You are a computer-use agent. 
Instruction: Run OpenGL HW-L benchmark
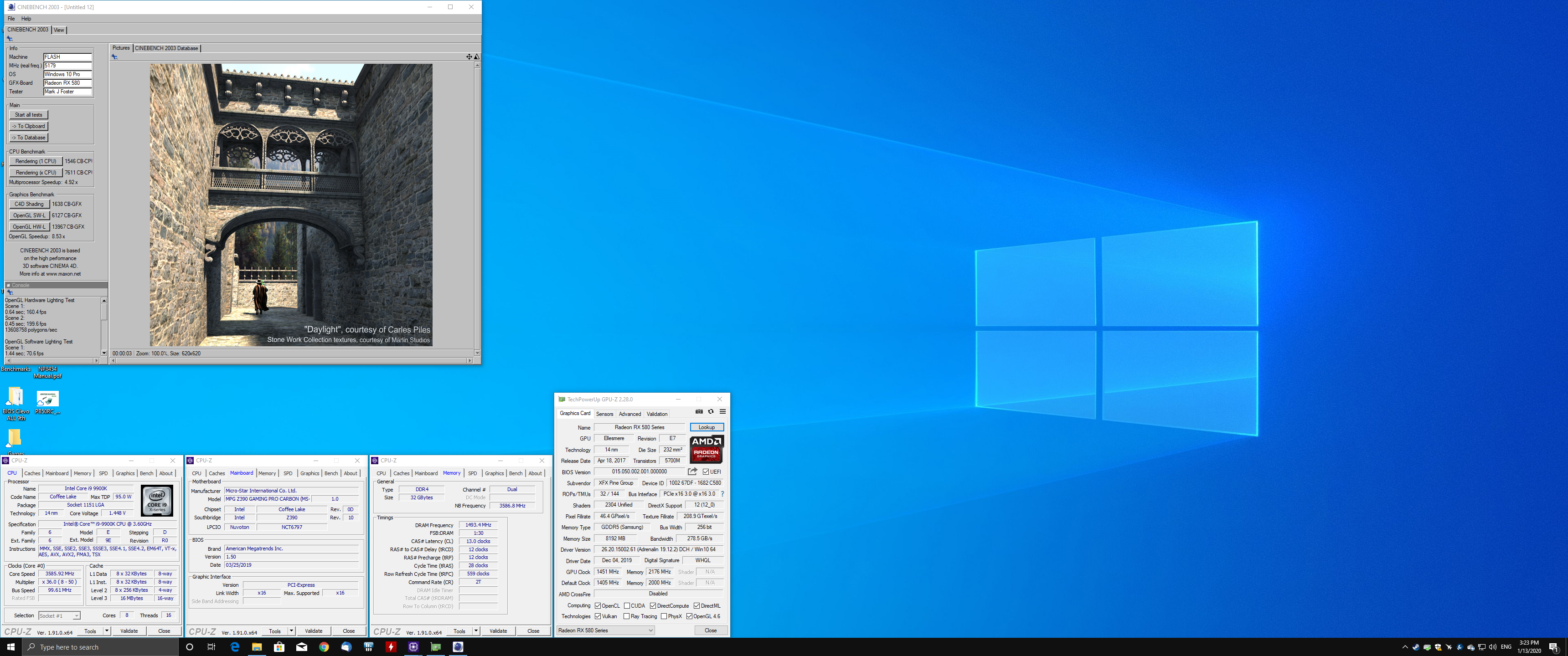[x=29, y=227]
